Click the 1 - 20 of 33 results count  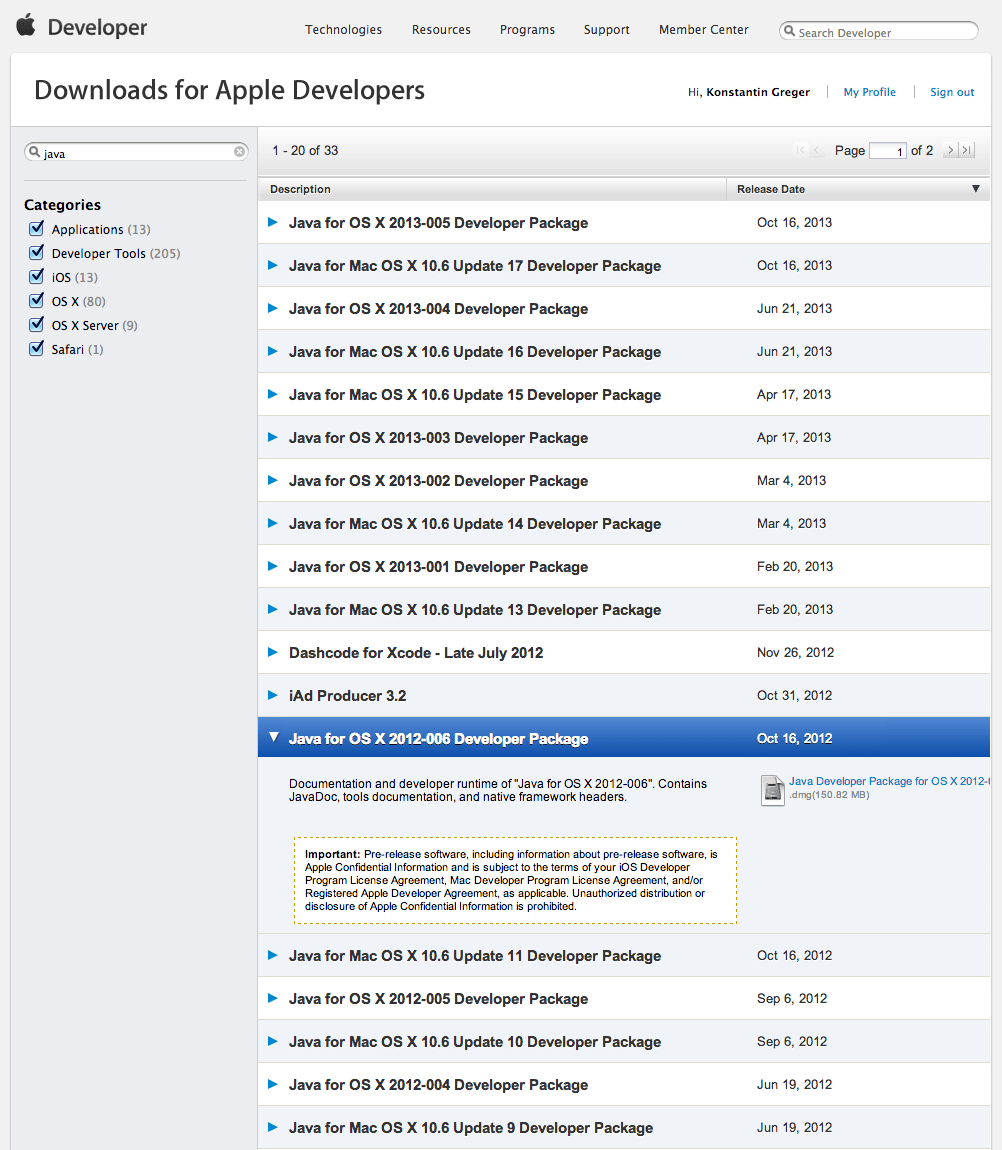[x=305, y=150]
